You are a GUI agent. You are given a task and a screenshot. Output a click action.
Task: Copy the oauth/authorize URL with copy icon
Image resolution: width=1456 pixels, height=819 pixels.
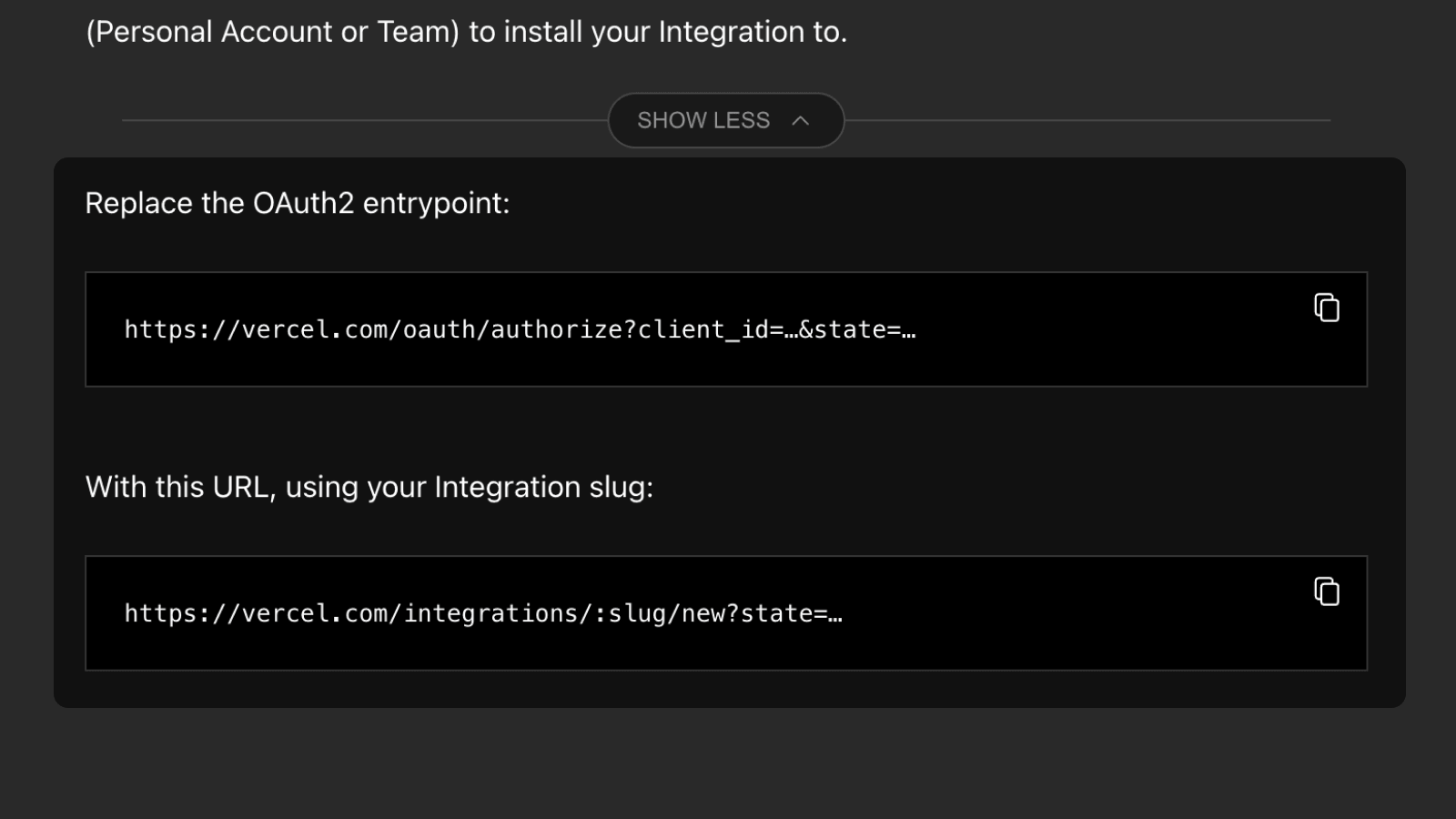(x=1327, y=308)
